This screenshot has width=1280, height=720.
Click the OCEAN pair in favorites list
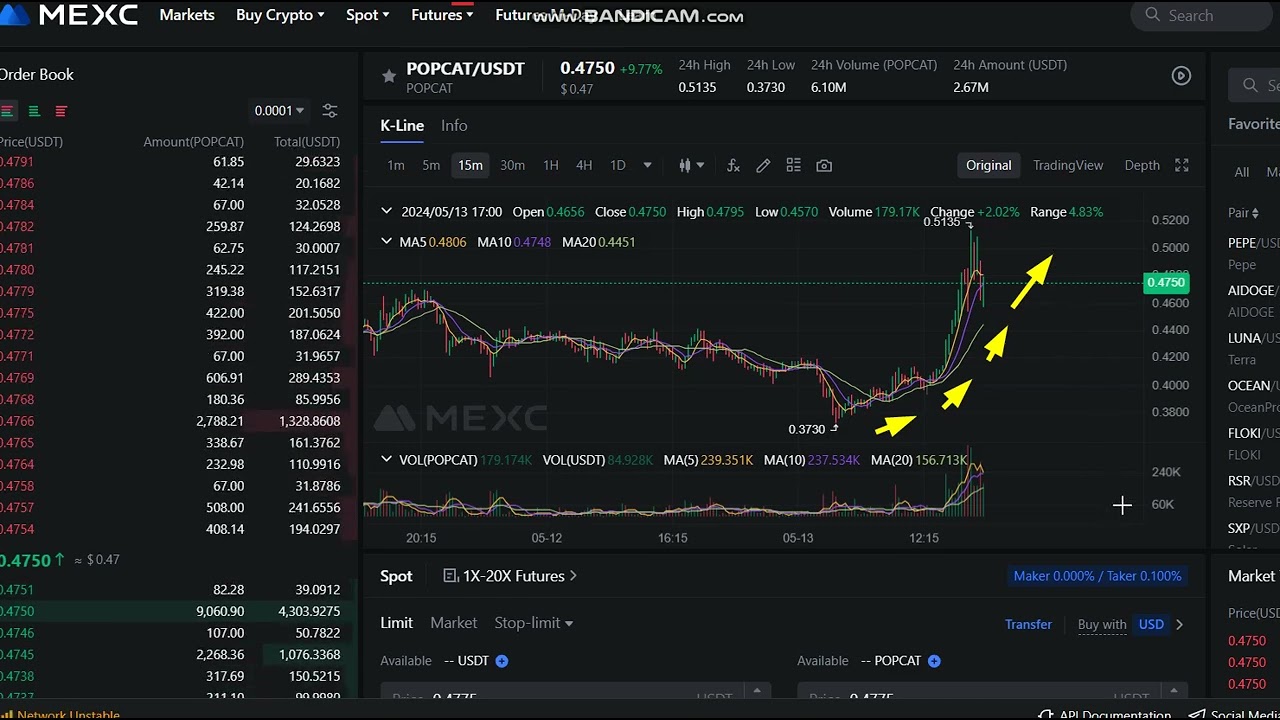point(1254,396)
